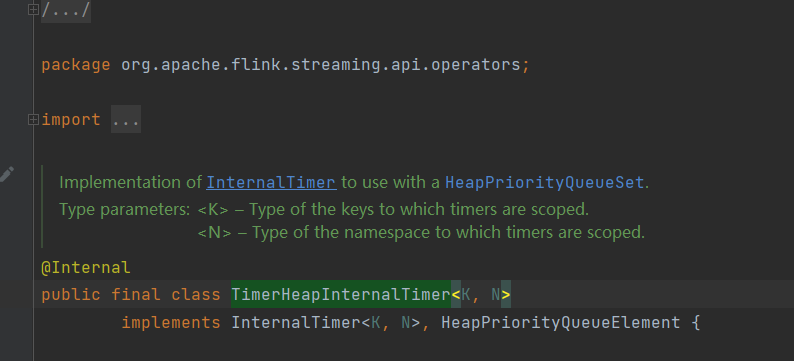
Task: Click the 'public' modifier keyword
Action: 71,294
